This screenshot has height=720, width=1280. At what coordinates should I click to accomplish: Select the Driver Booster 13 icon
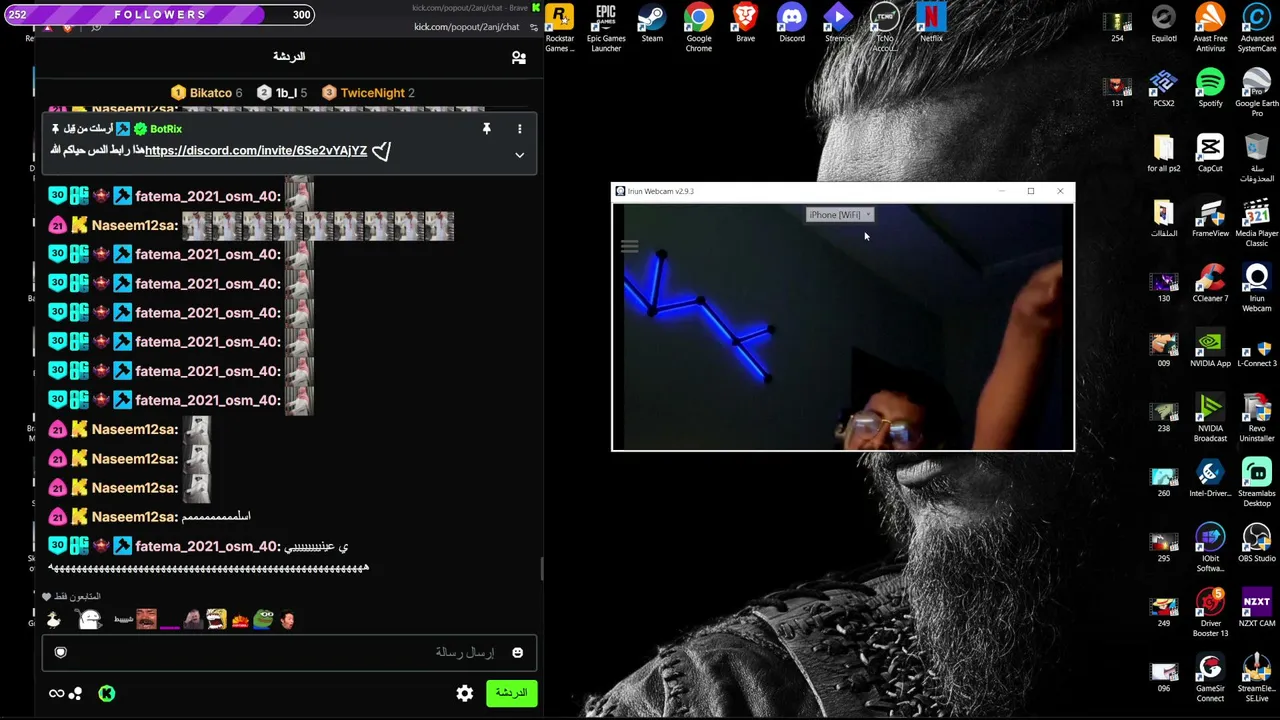pyautogui.click(x=1210, y=613)
